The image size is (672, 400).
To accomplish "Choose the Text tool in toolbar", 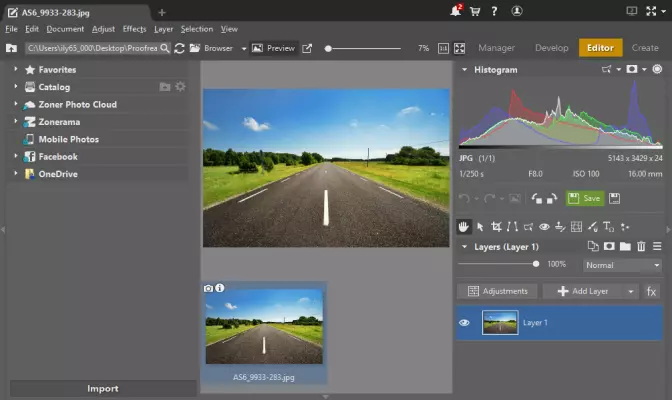I will (x=608, y=226).
